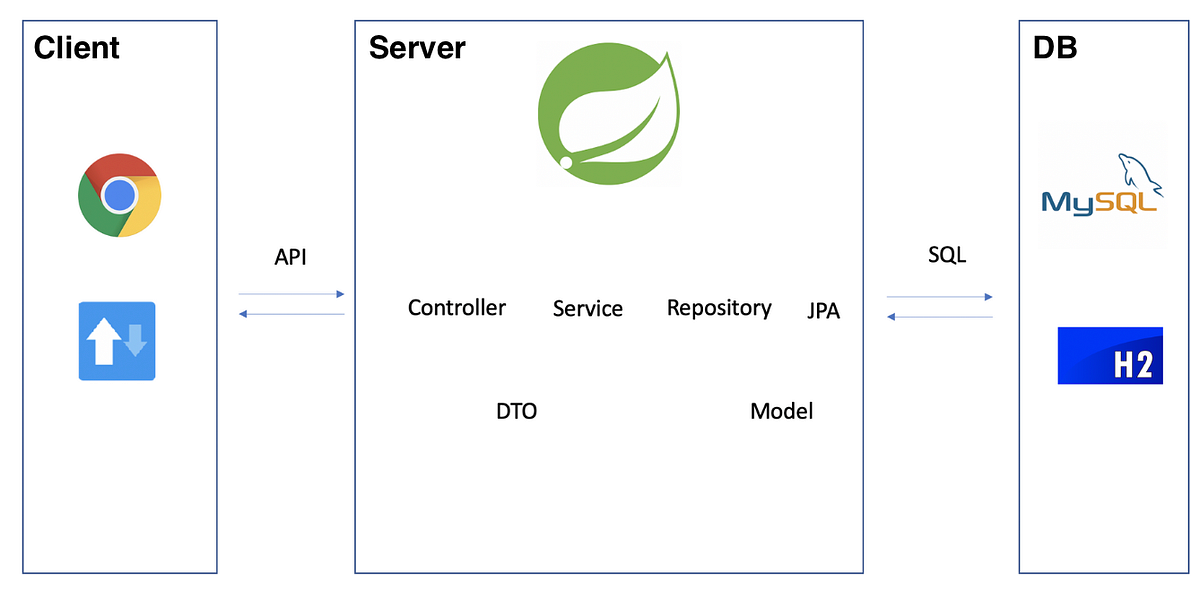Click the API label between Client and Server
This screenshot has height=592, width=1200.
[291, 257]
